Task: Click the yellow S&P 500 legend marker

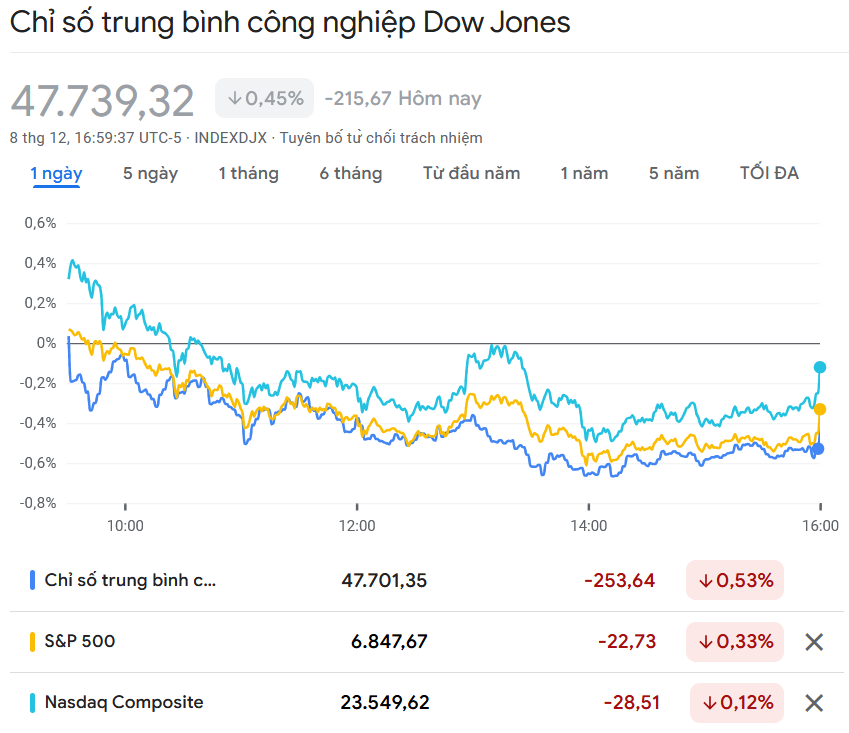Action: click(x=33, y=641)
